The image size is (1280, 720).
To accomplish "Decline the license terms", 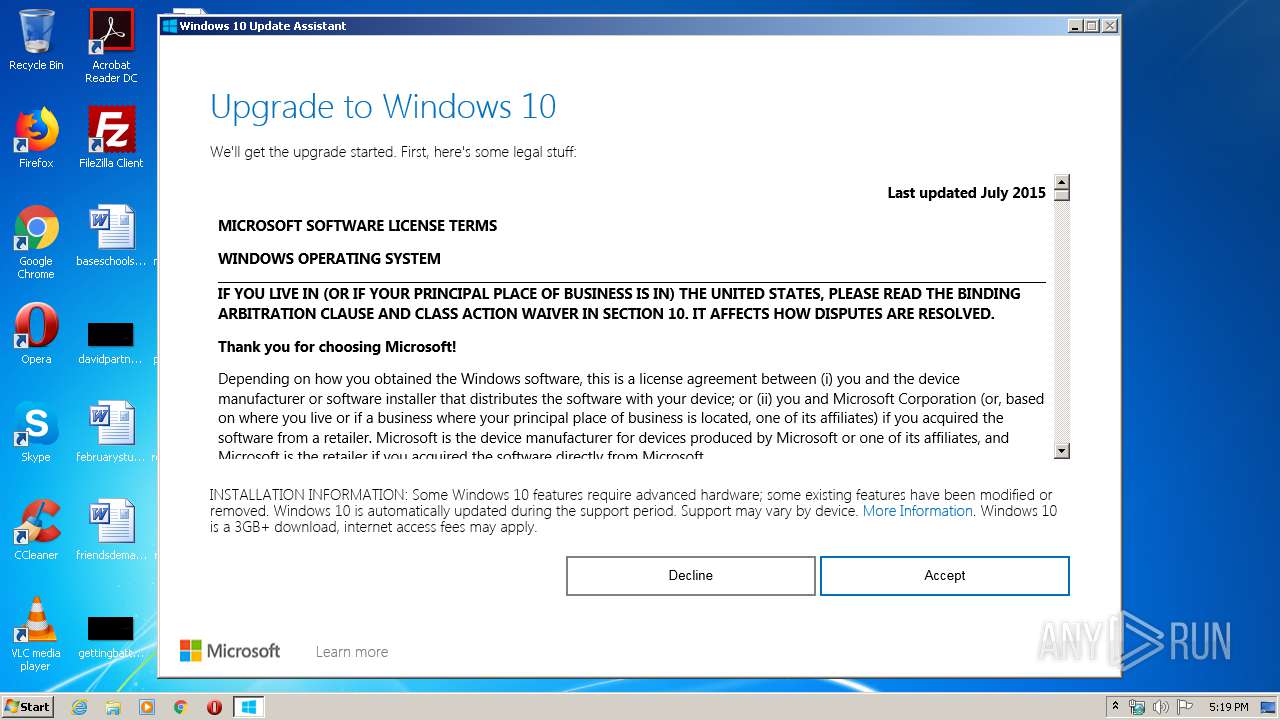I will [x=691, y=576].
